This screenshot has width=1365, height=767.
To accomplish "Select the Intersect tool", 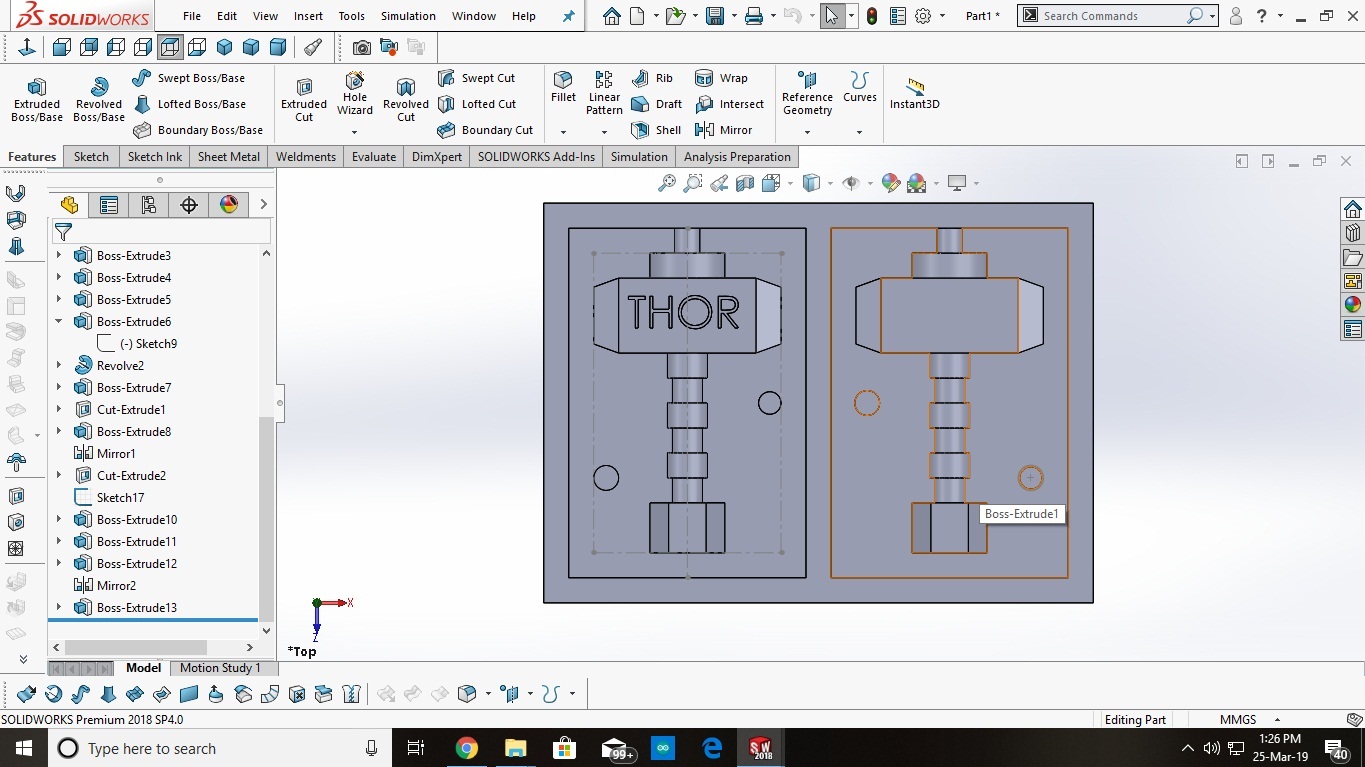I will [729, 104].
